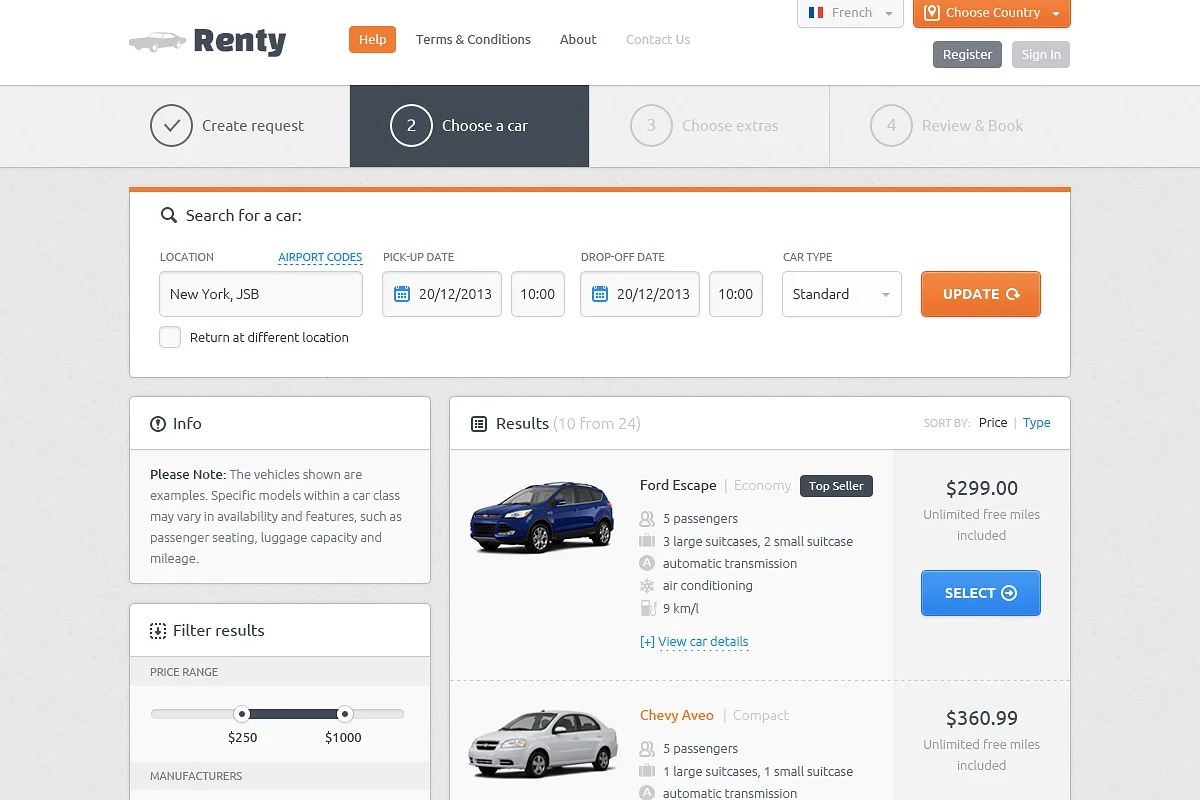Click the search magnifier icon

(169, 215)
